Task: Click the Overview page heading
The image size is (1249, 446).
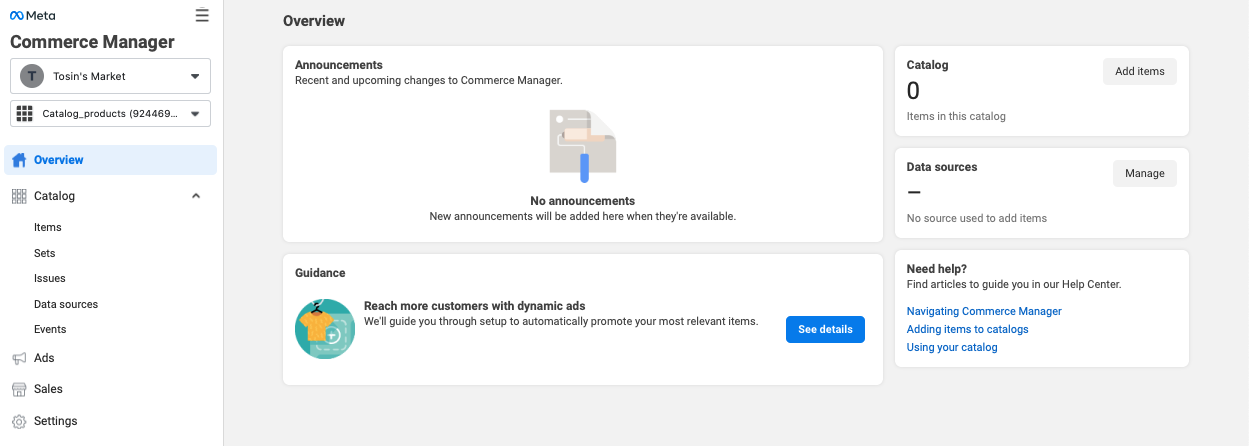Action: click(x=314, y=21)
